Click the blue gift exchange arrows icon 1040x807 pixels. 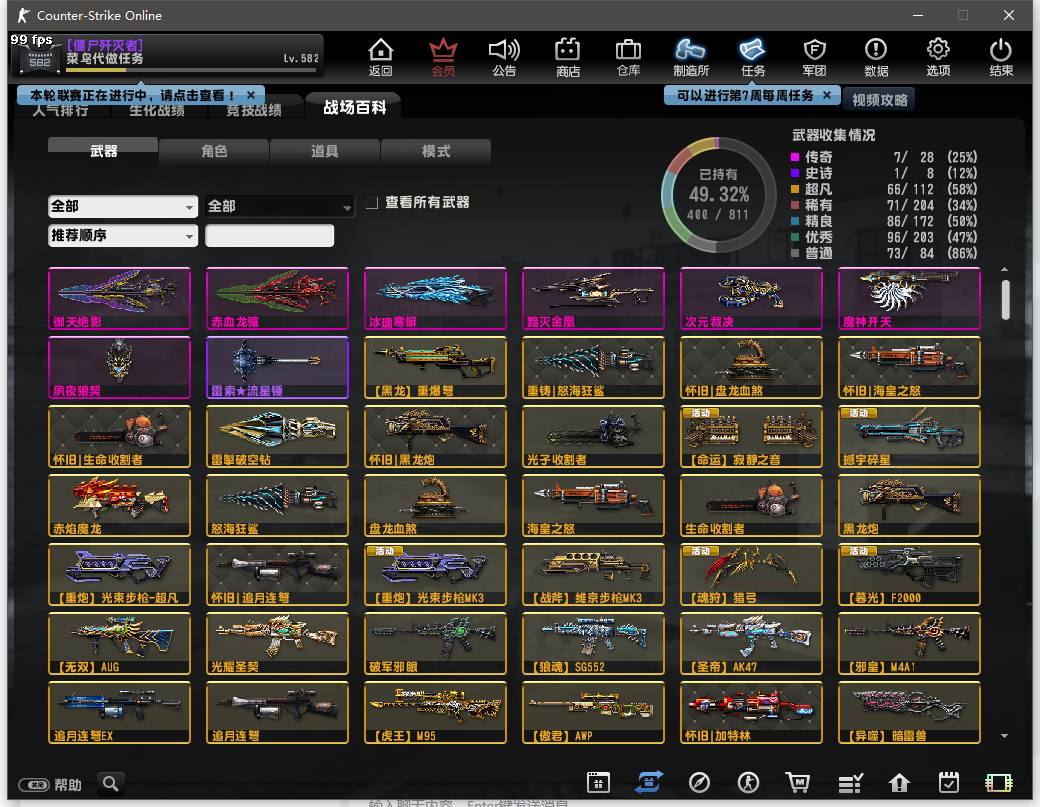tap(649, 782)
